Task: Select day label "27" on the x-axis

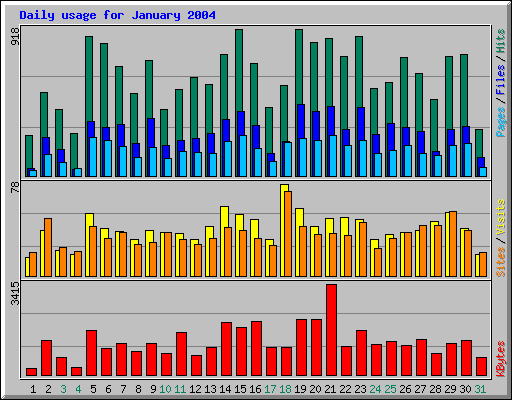Action: (x=420, y=389)
